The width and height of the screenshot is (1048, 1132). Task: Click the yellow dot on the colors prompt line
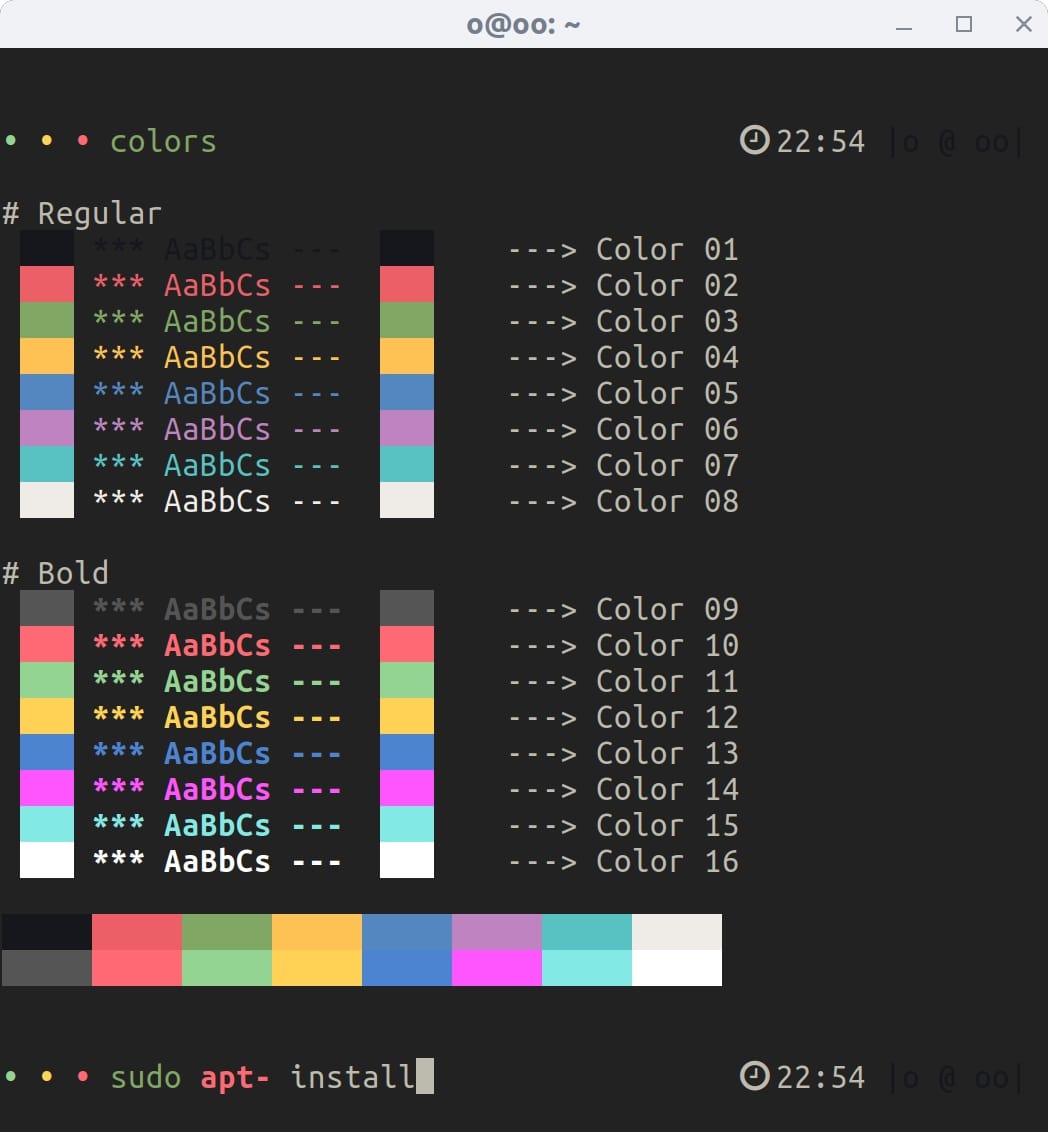point(47,141)
